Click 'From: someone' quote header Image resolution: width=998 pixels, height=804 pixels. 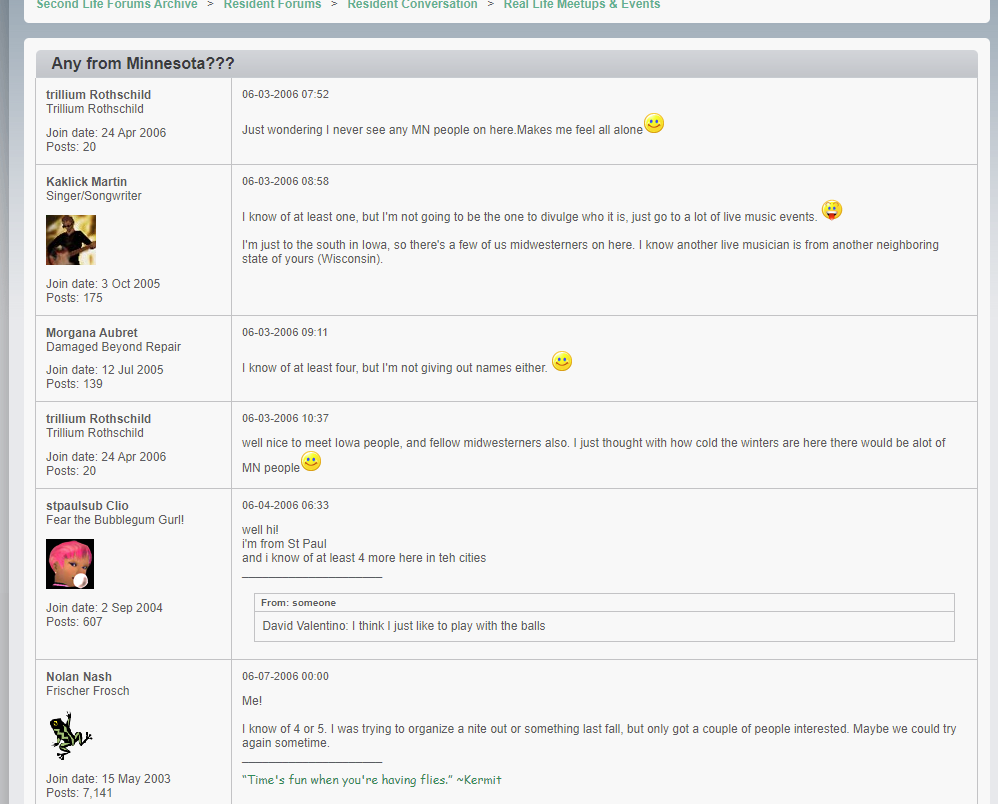pyautogui.click(x=299, y=603)
